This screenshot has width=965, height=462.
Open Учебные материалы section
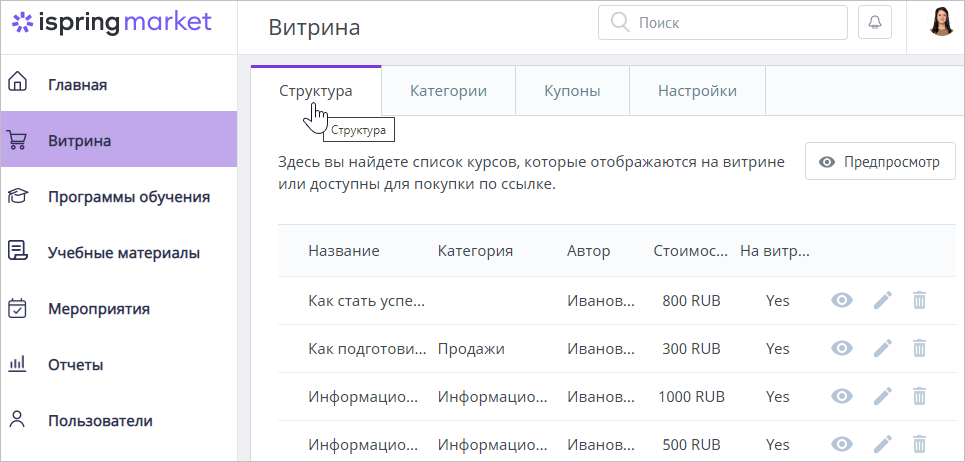[x=124, y=253]
